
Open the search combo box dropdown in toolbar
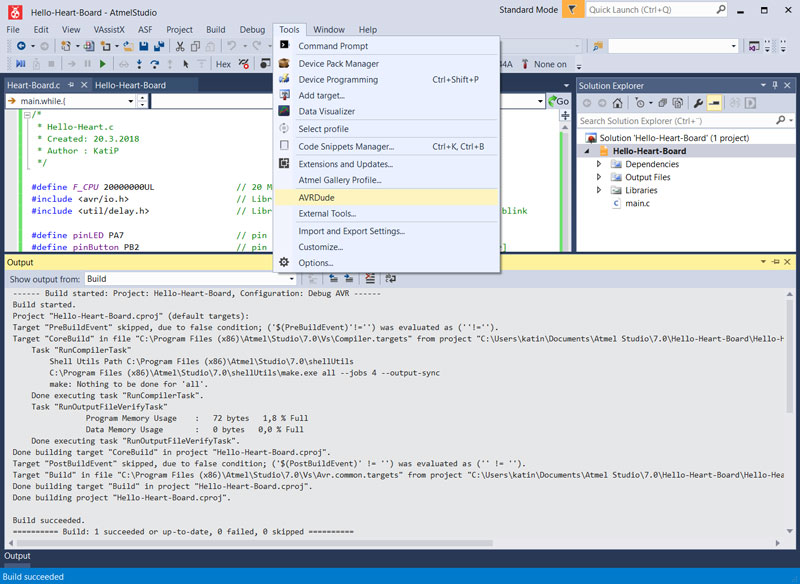click(734, 46)
